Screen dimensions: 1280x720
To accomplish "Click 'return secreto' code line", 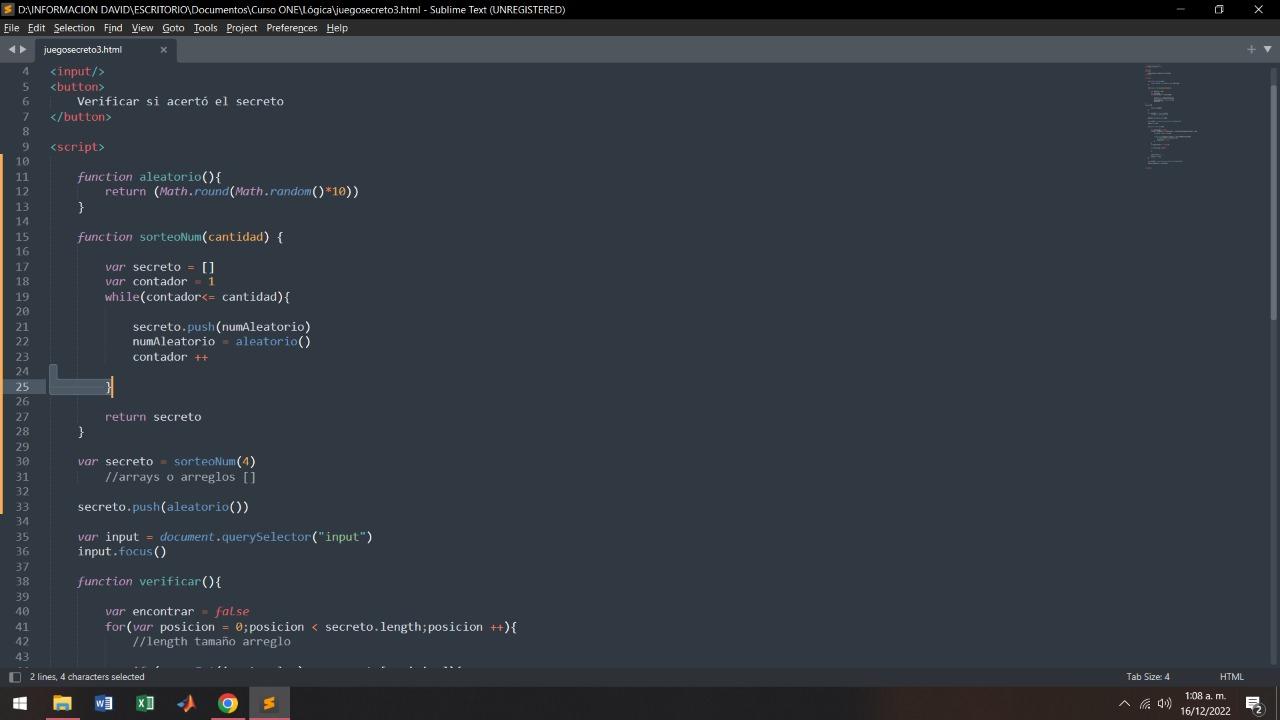I will (x=153, y=417).
